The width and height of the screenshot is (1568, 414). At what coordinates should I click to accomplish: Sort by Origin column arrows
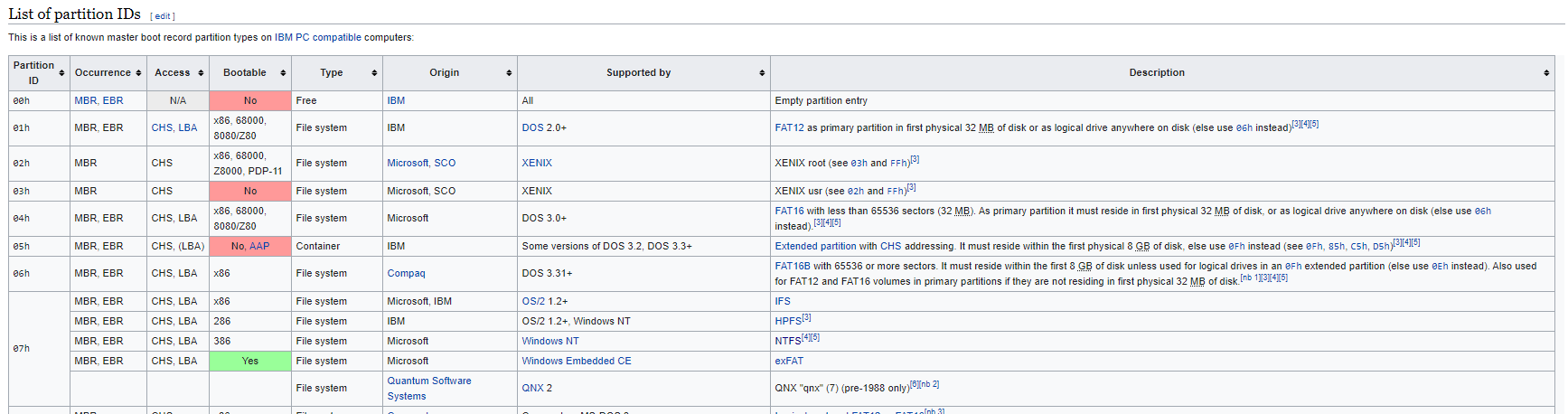509,73
